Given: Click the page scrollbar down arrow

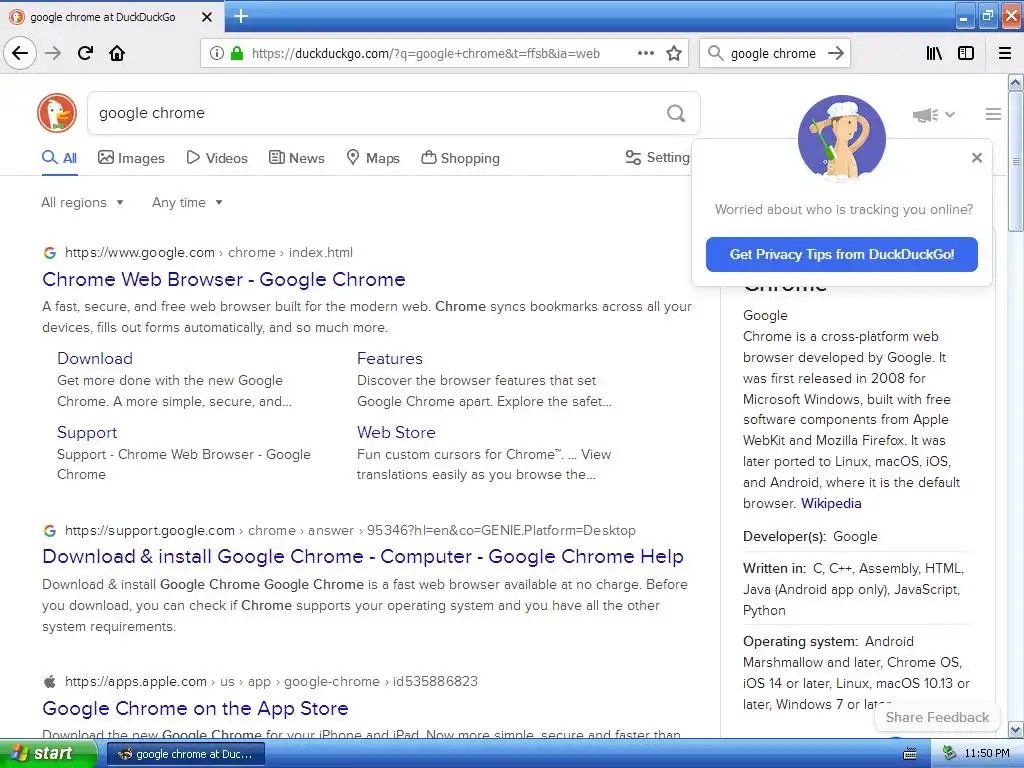Looking at the screenshot, I should pyautogui.click(x=1016, y=729).
